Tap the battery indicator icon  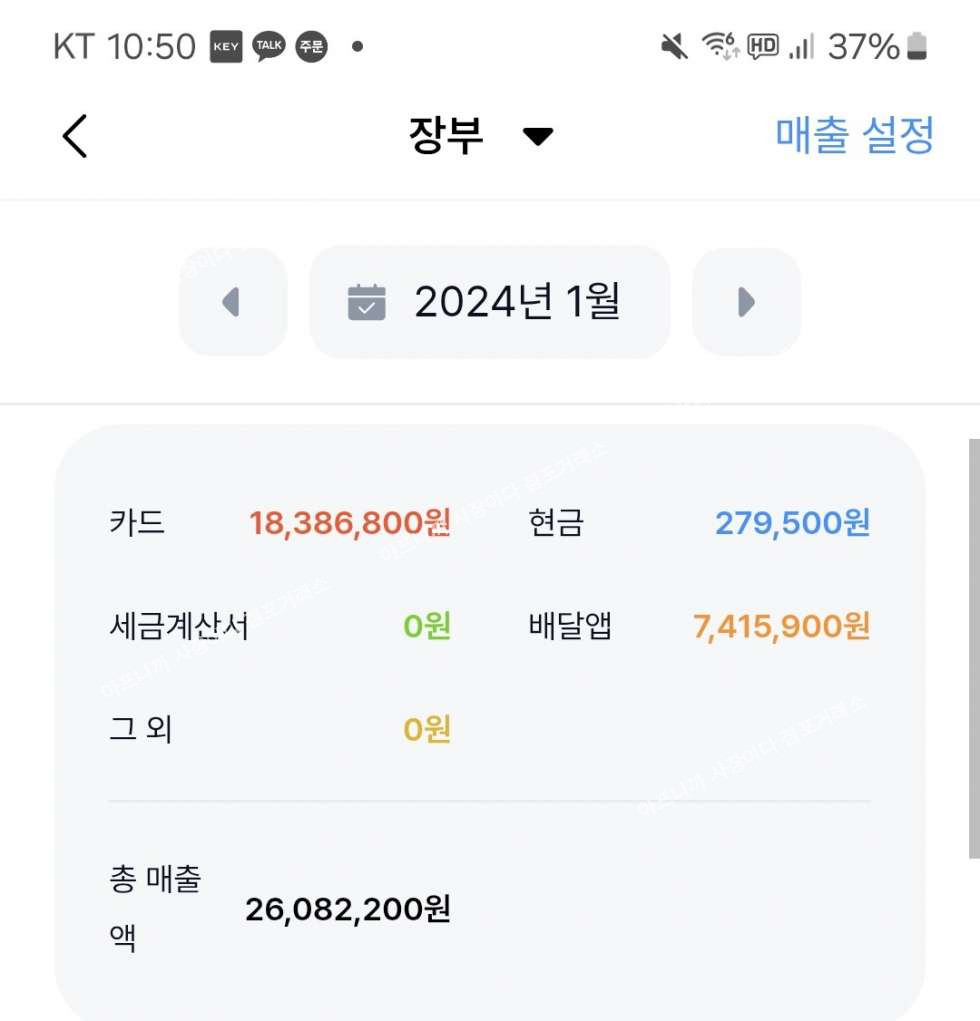click(x=917, y=46)
